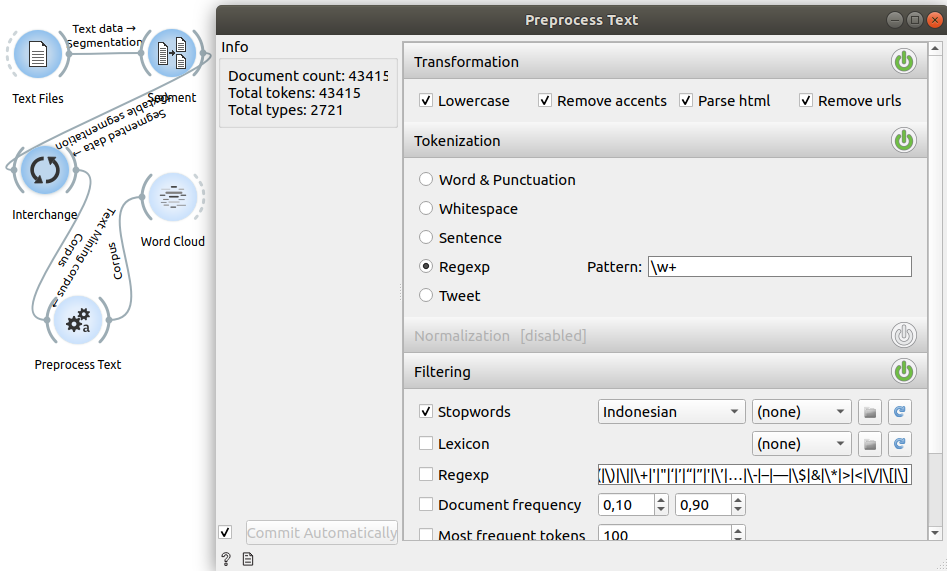Screen dimensions: 947x571
Task: Open the Indonesian stopwords language dropdown
Action: [x=672, y=412]
